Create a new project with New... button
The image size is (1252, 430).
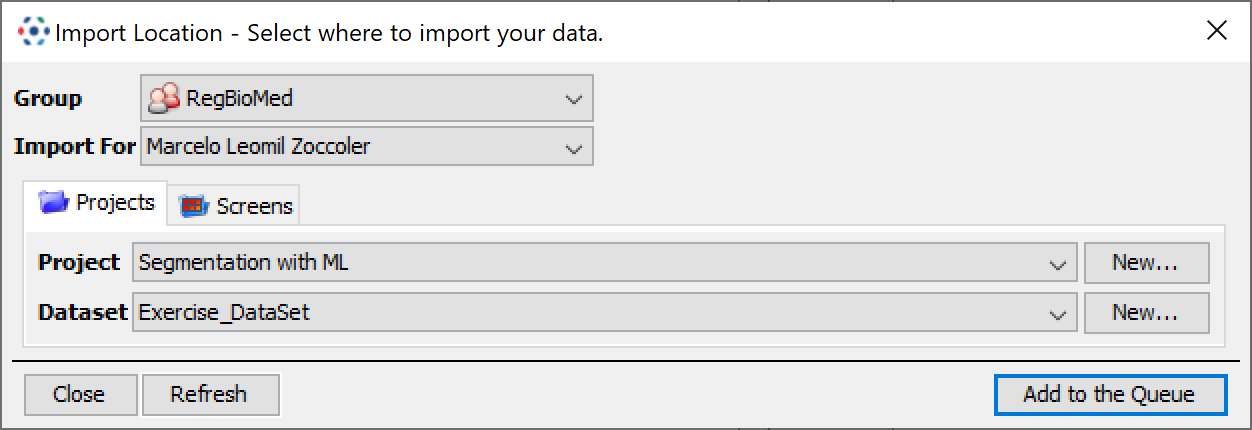point(1146,263)
